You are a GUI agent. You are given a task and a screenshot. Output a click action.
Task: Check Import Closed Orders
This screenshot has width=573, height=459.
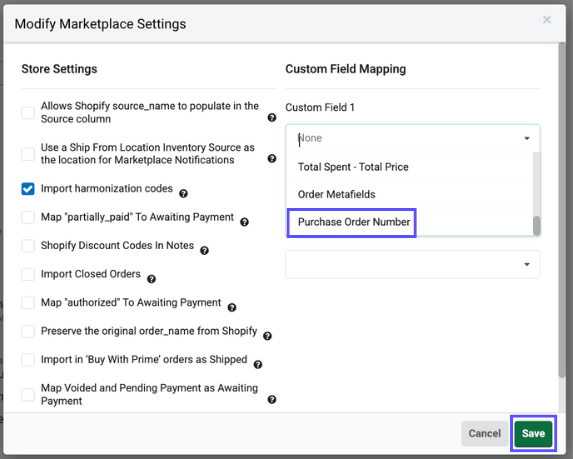point(28,274)
